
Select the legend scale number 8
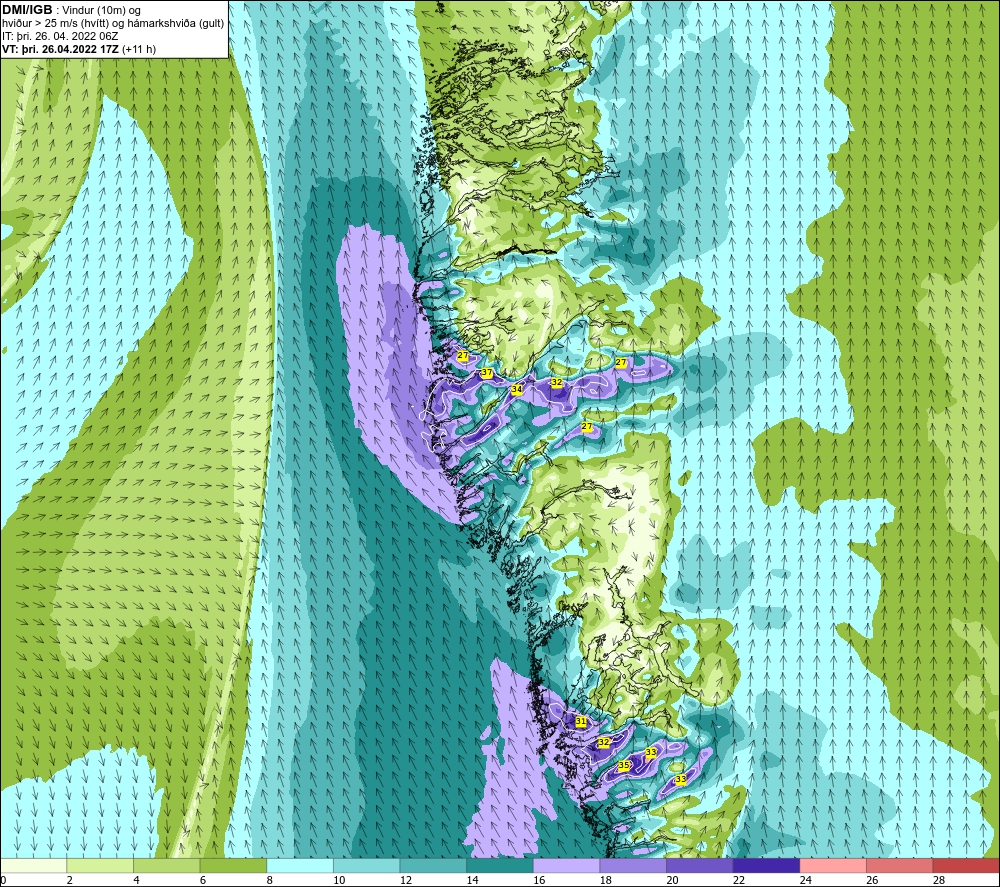tap(269, 880)
